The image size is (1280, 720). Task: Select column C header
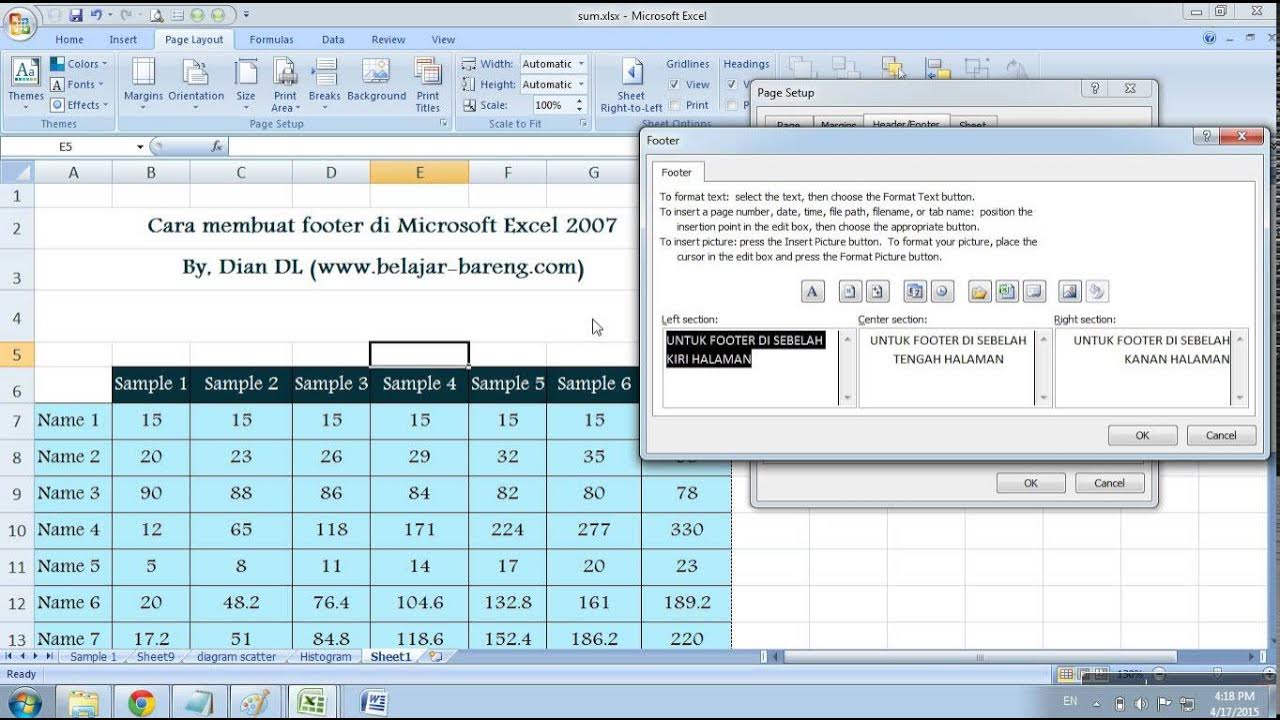(x=241, y=173)
